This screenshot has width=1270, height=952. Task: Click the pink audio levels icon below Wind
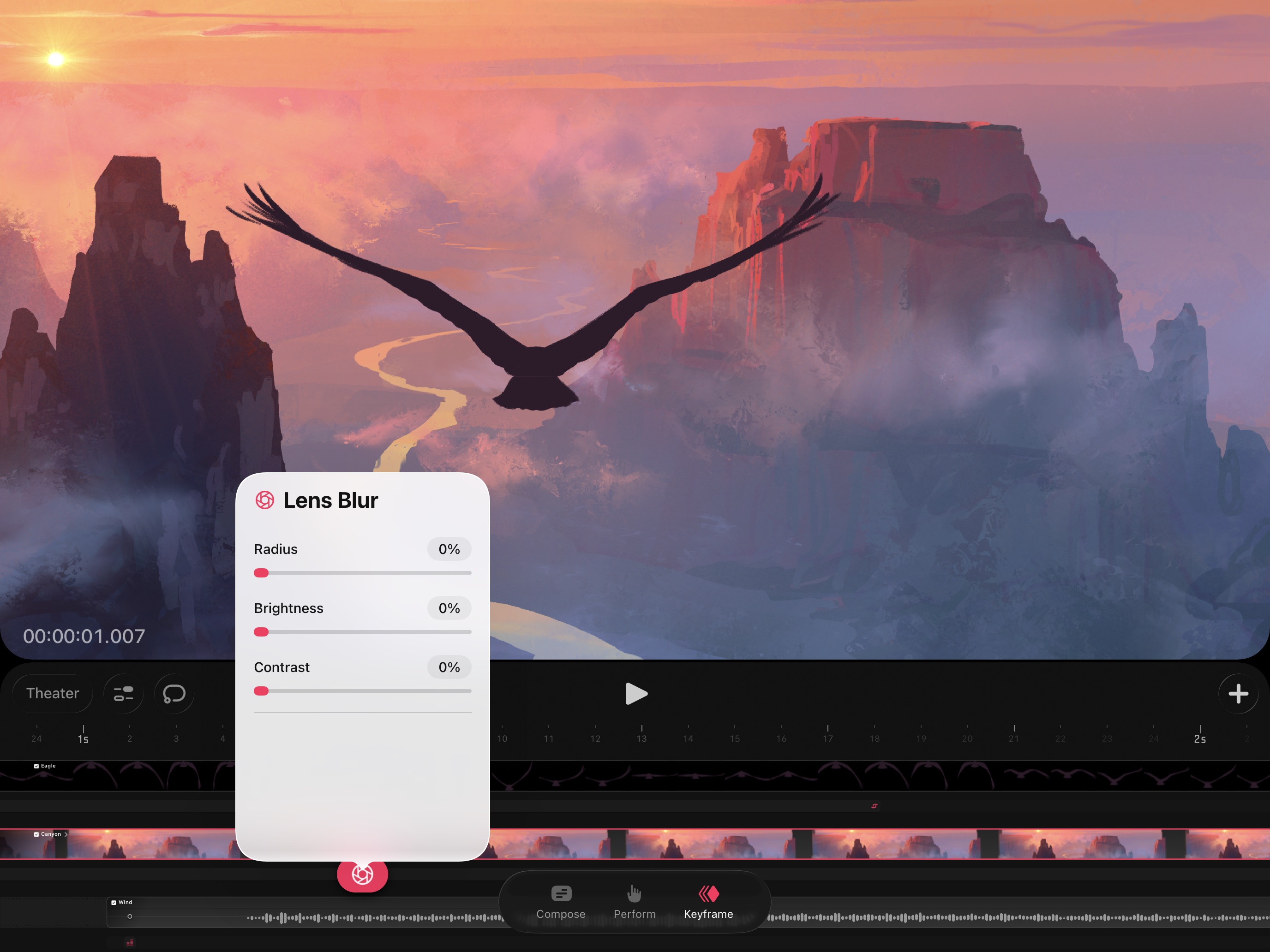(130, 942)
